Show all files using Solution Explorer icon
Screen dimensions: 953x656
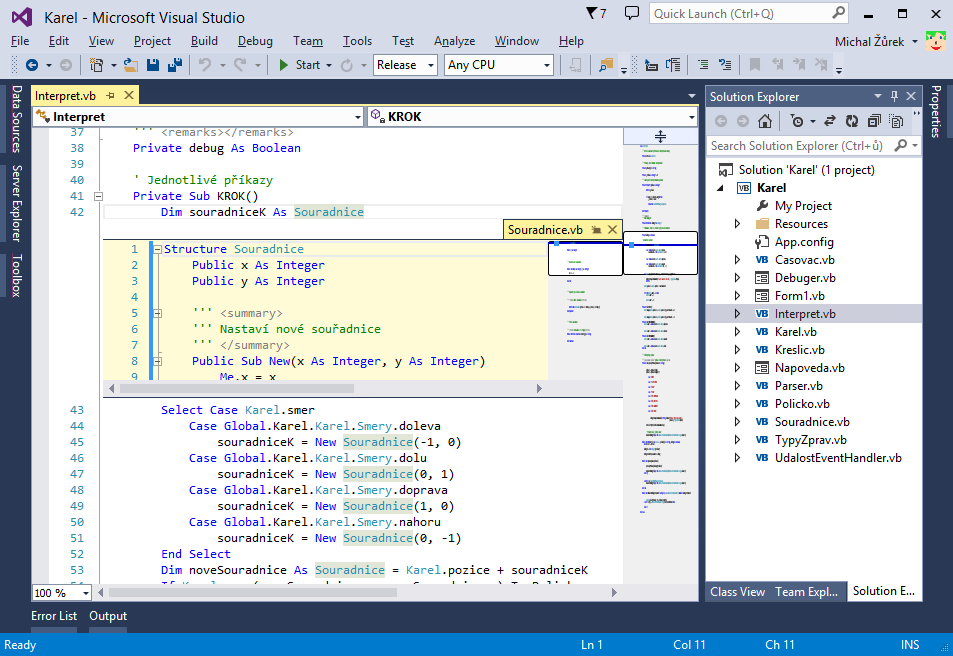tap(897, 120)
